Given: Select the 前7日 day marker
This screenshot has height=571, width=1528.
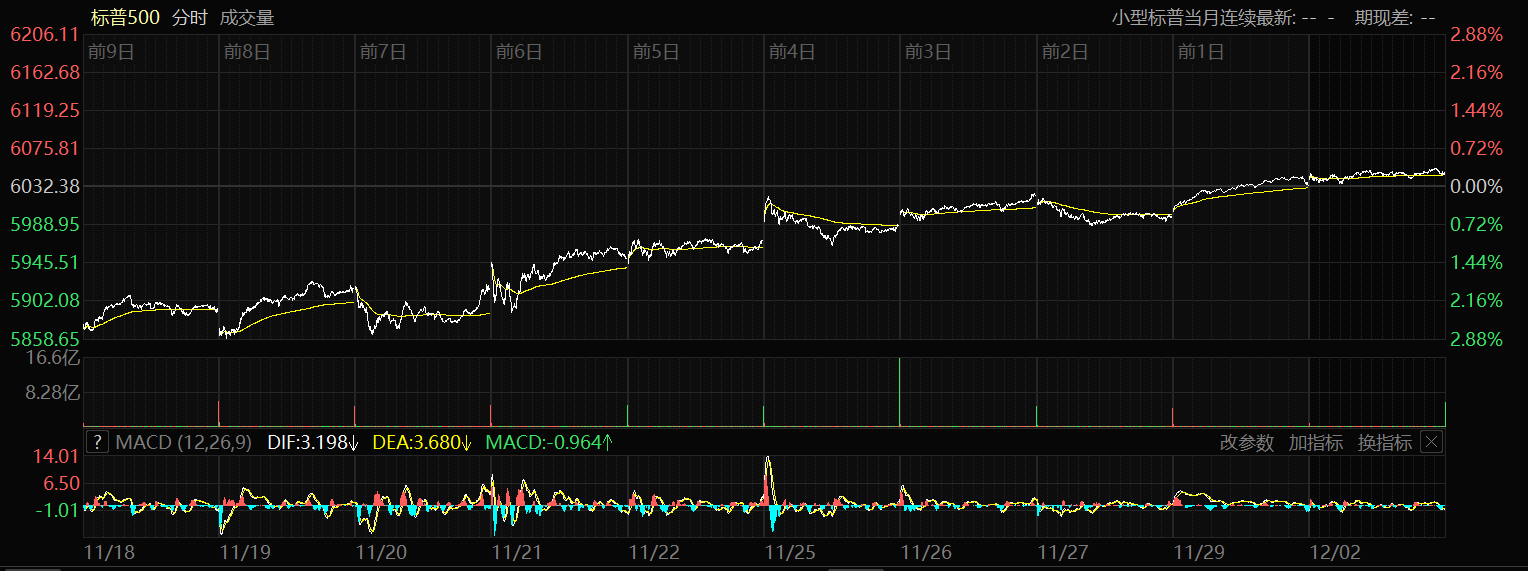Looking at the screenshot, I should pyautogui.click(x=383, y=52).
